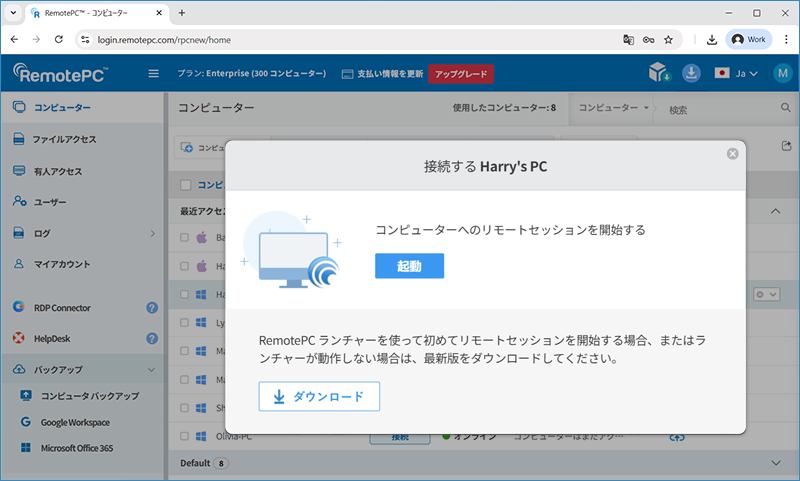Open the password key icon in address bar
This screenshot has height=481, width=800.
point(648,40)
